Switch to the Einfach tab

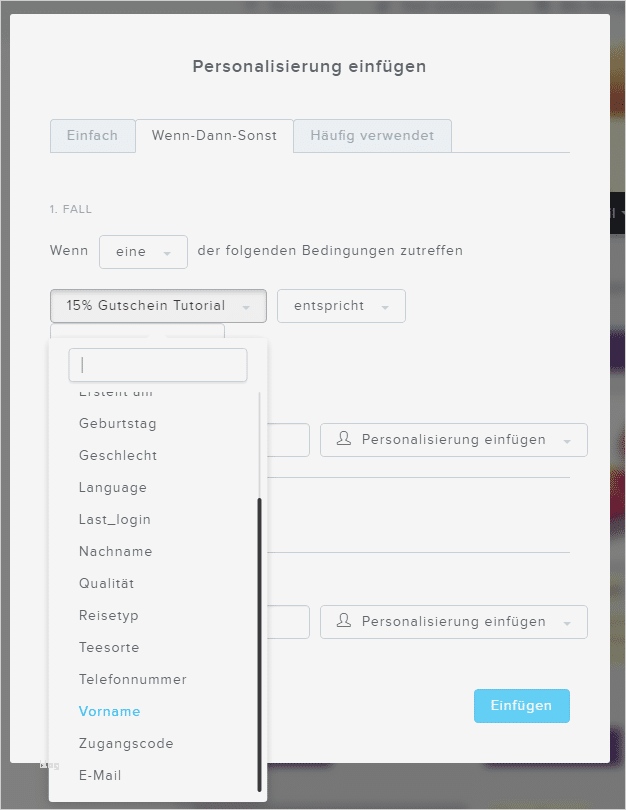(x=92, y=136)
